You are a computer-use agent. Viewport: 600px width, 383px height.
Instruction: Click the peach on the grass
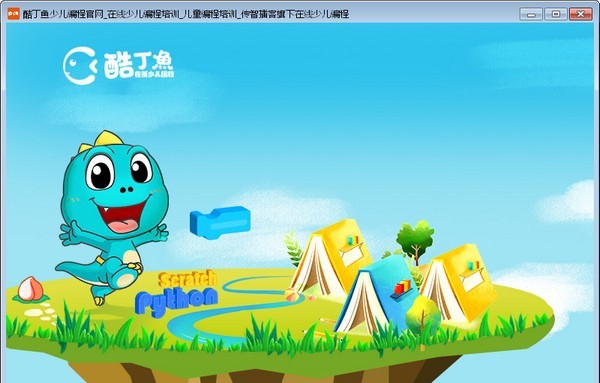point(30,290)
